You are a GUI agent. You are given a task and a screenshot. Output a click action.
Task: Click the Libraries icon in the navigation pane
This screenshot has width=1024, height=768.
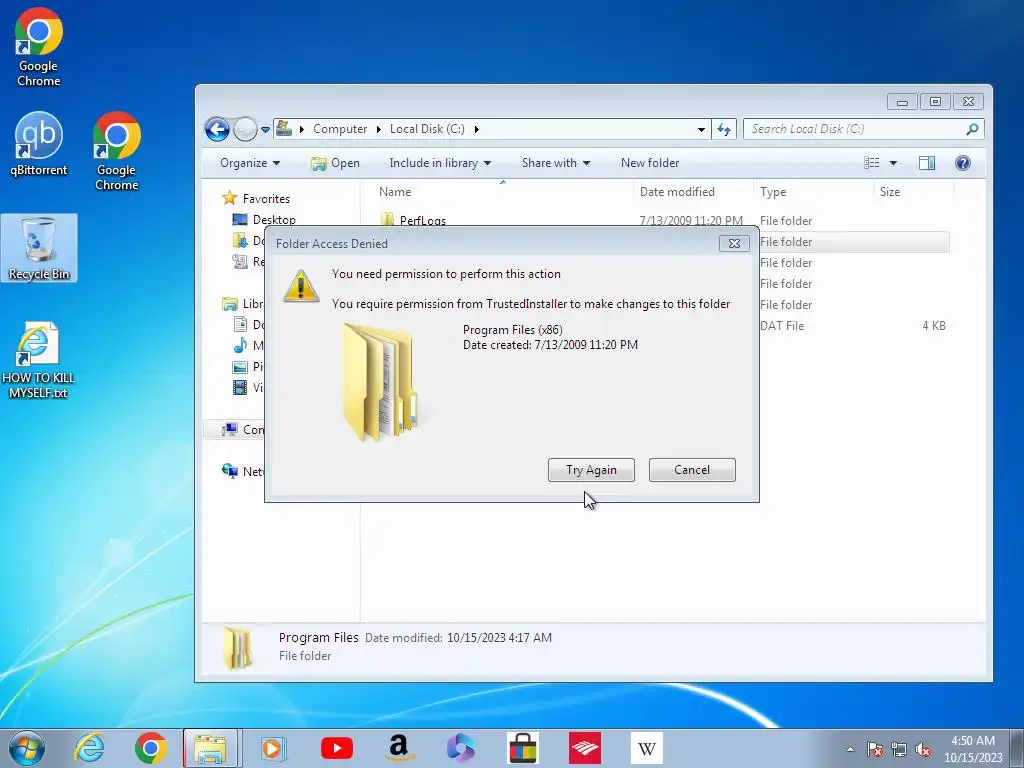(x=230, y=304)
